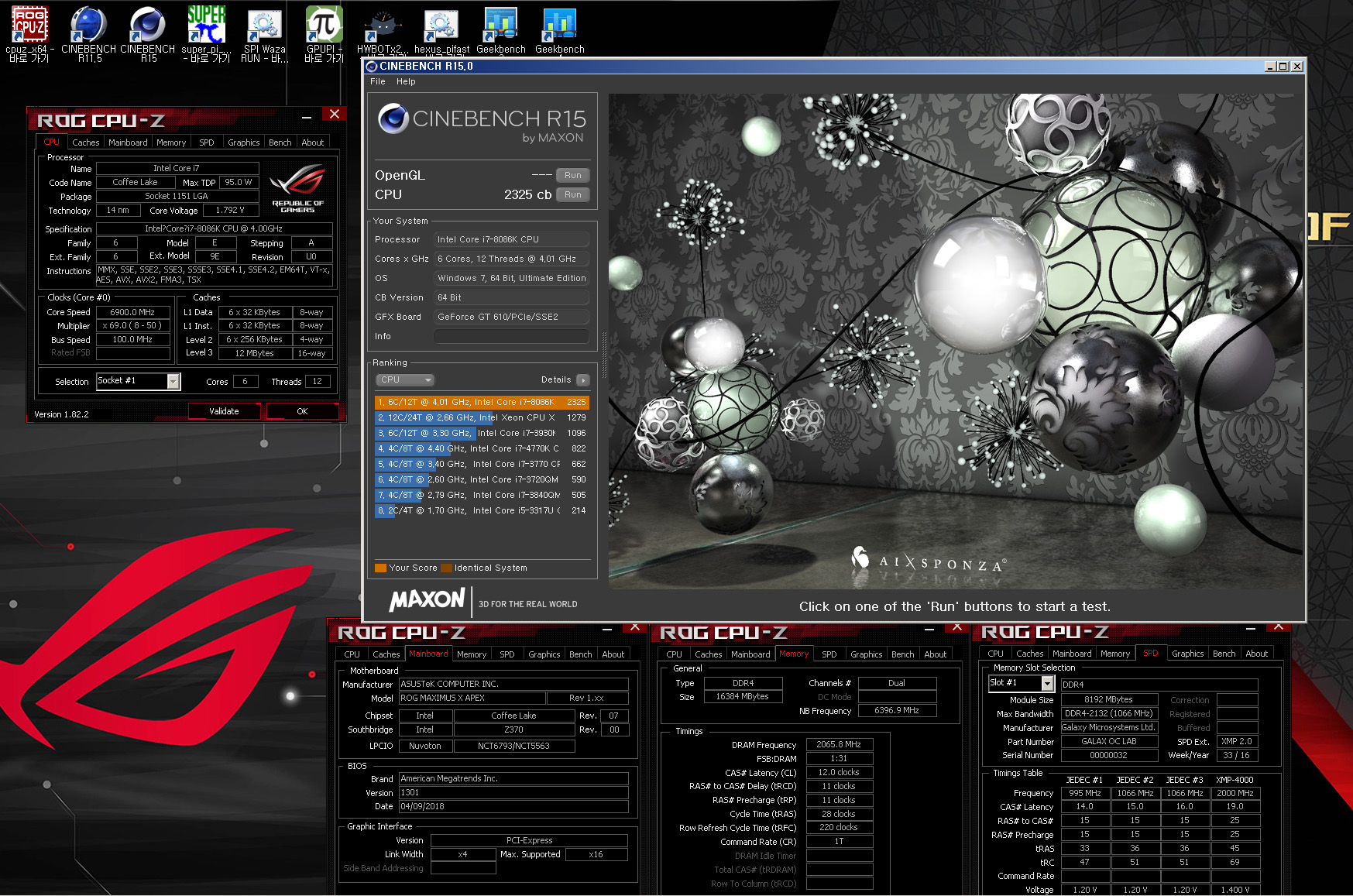Open the Cinebench File menu
The width and height of the screenshot is (1353, 896).
click(378, 81)
